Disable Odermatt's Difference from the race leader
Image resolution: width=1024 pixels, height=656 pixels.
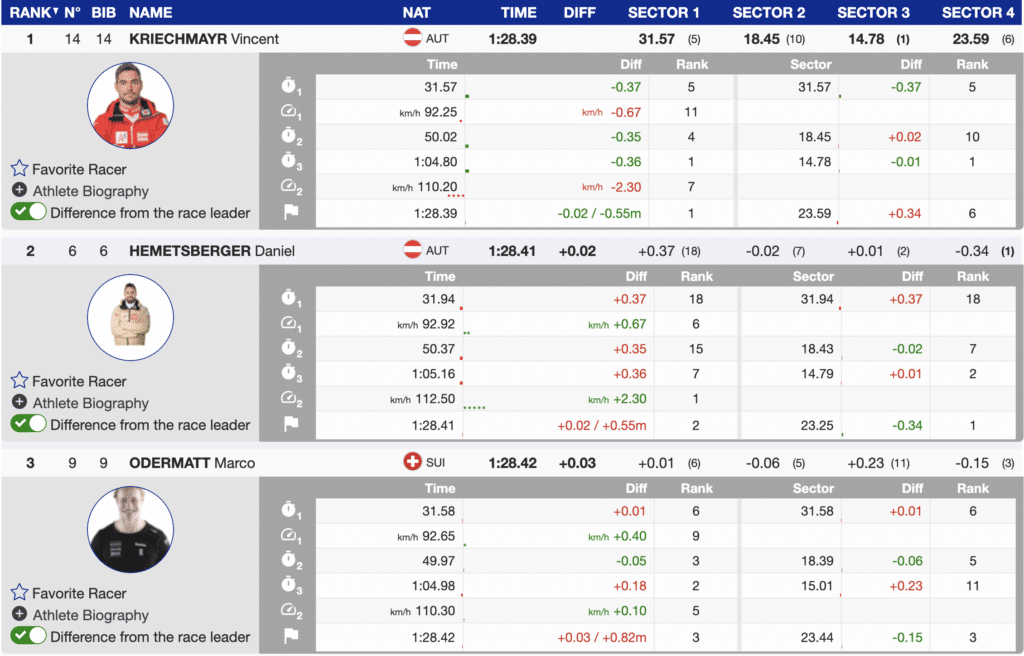[28, 636]
